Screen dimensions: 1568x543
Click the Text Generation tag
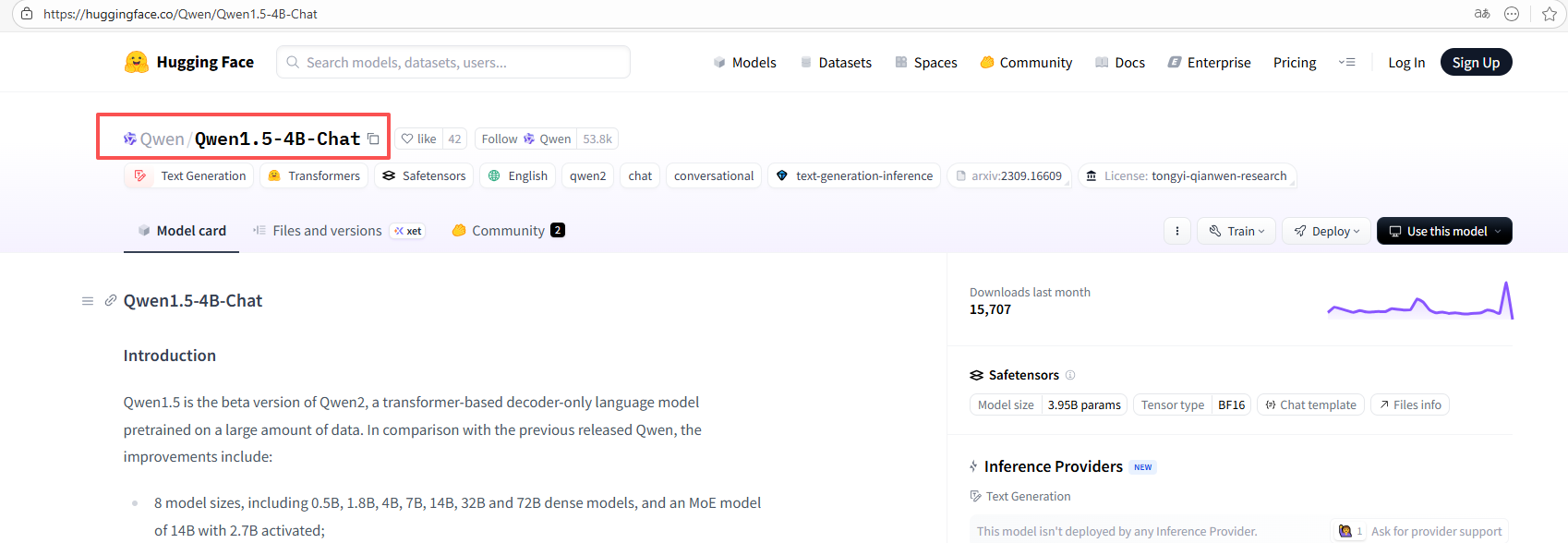click(x=189, y=176)
